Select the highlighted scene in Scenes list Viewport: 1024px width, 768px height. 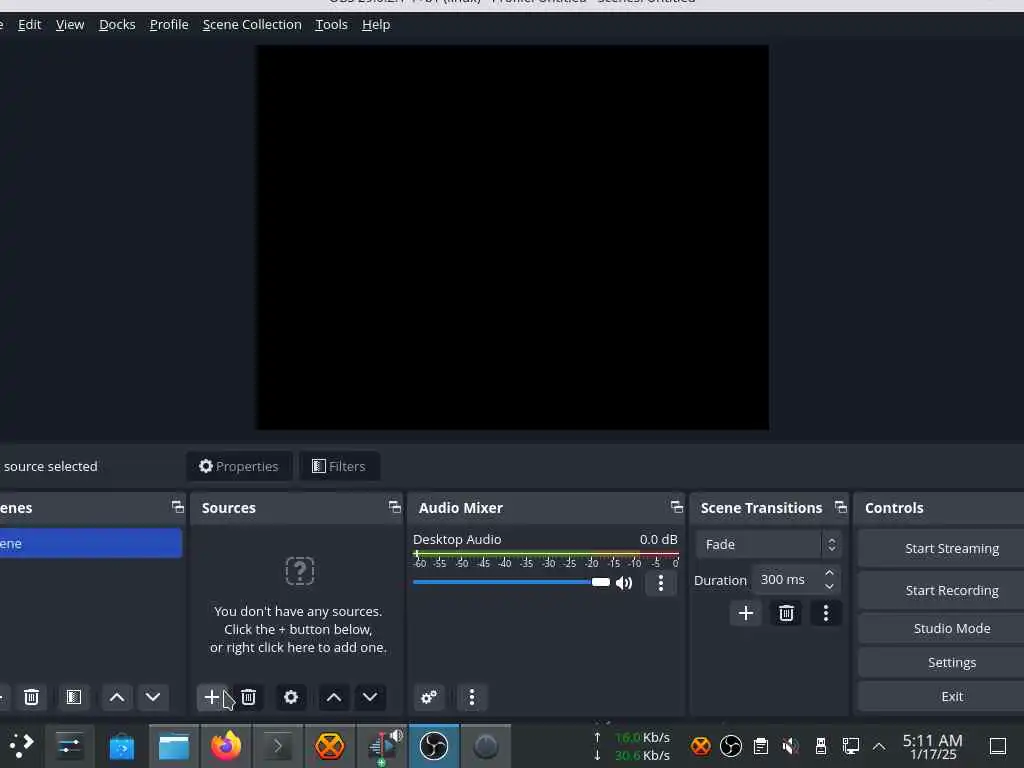pyautogui.click(x=90, y=543)
